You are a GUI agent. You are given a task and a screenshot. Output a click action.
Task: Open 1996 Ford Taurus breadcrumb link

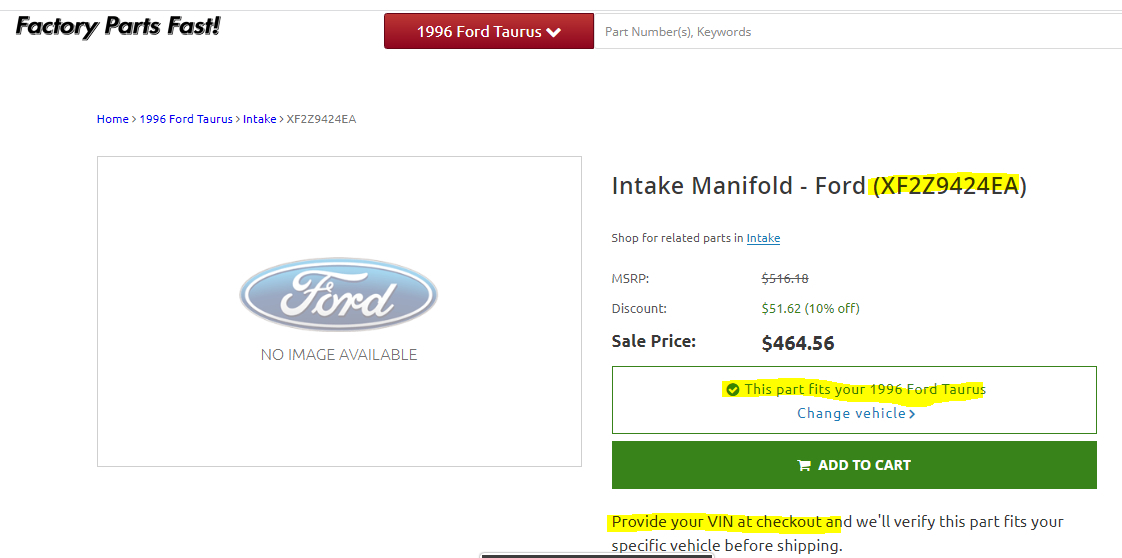point(186,119)
